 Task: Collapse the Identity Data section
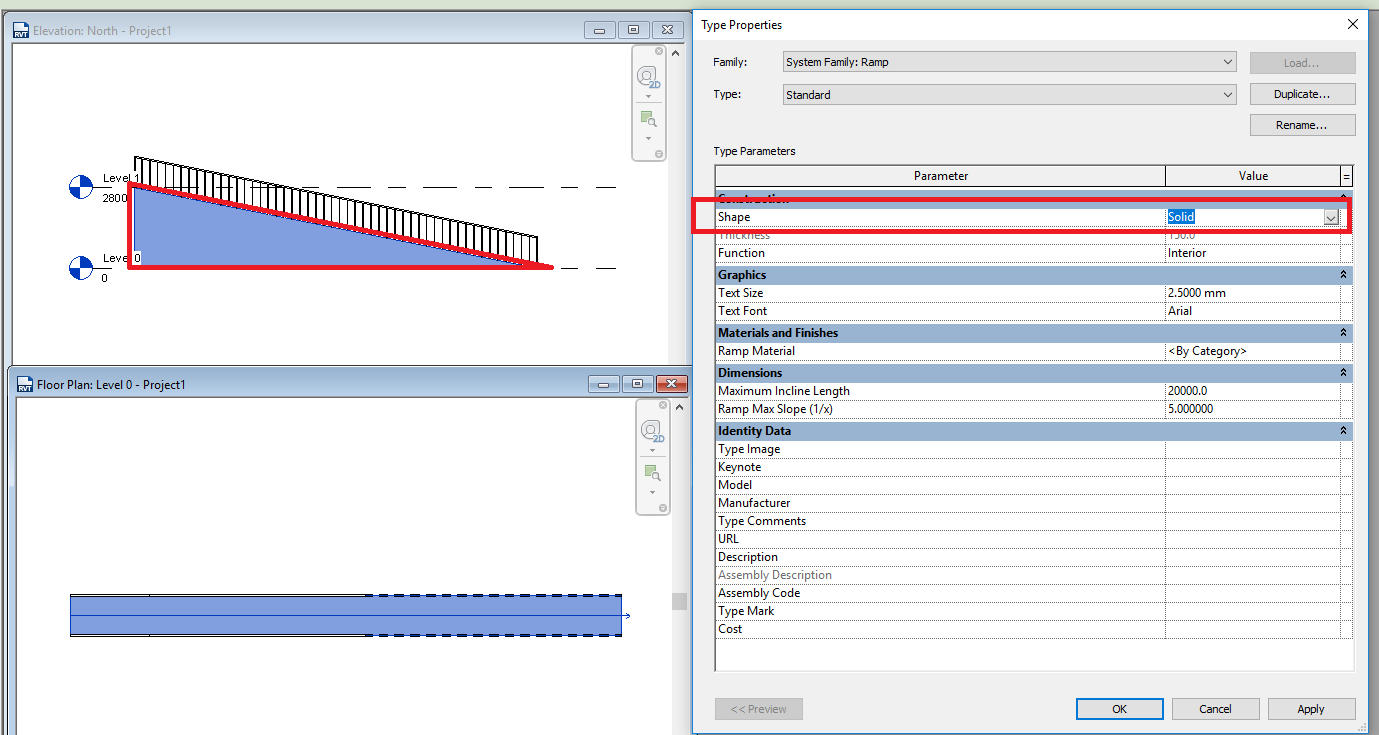coord(1344,430)
